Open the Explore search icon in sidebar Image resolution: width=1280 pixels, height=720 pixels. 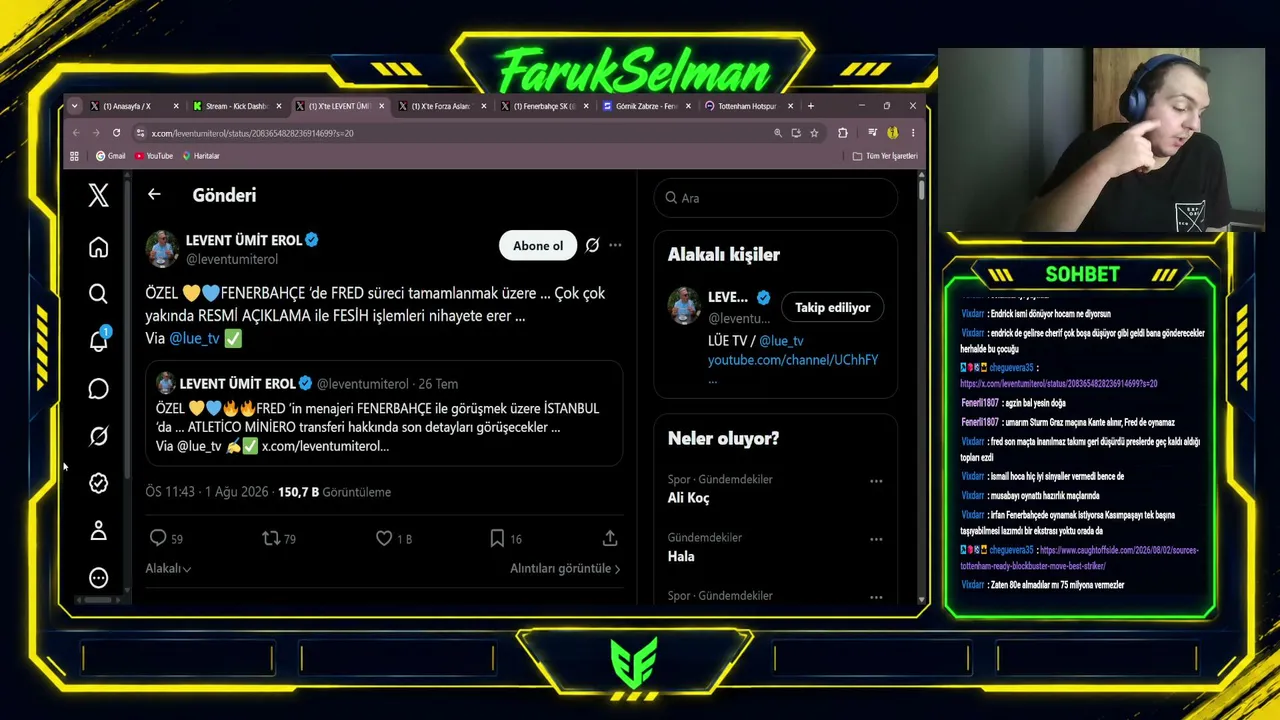pyautogui.click(x=98, y=294)
